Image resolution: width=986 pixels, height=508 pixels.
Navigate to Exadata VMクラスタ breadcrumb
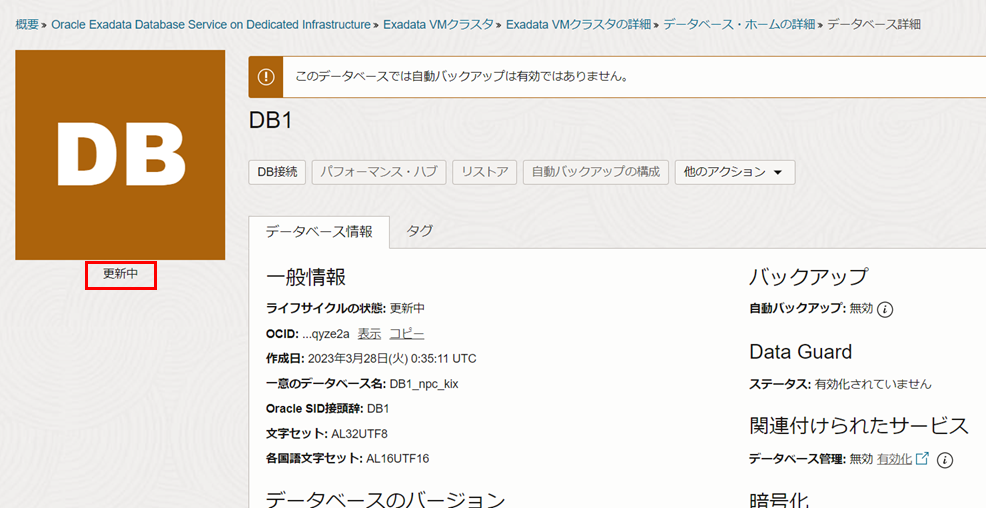click(x=438, y=24)
